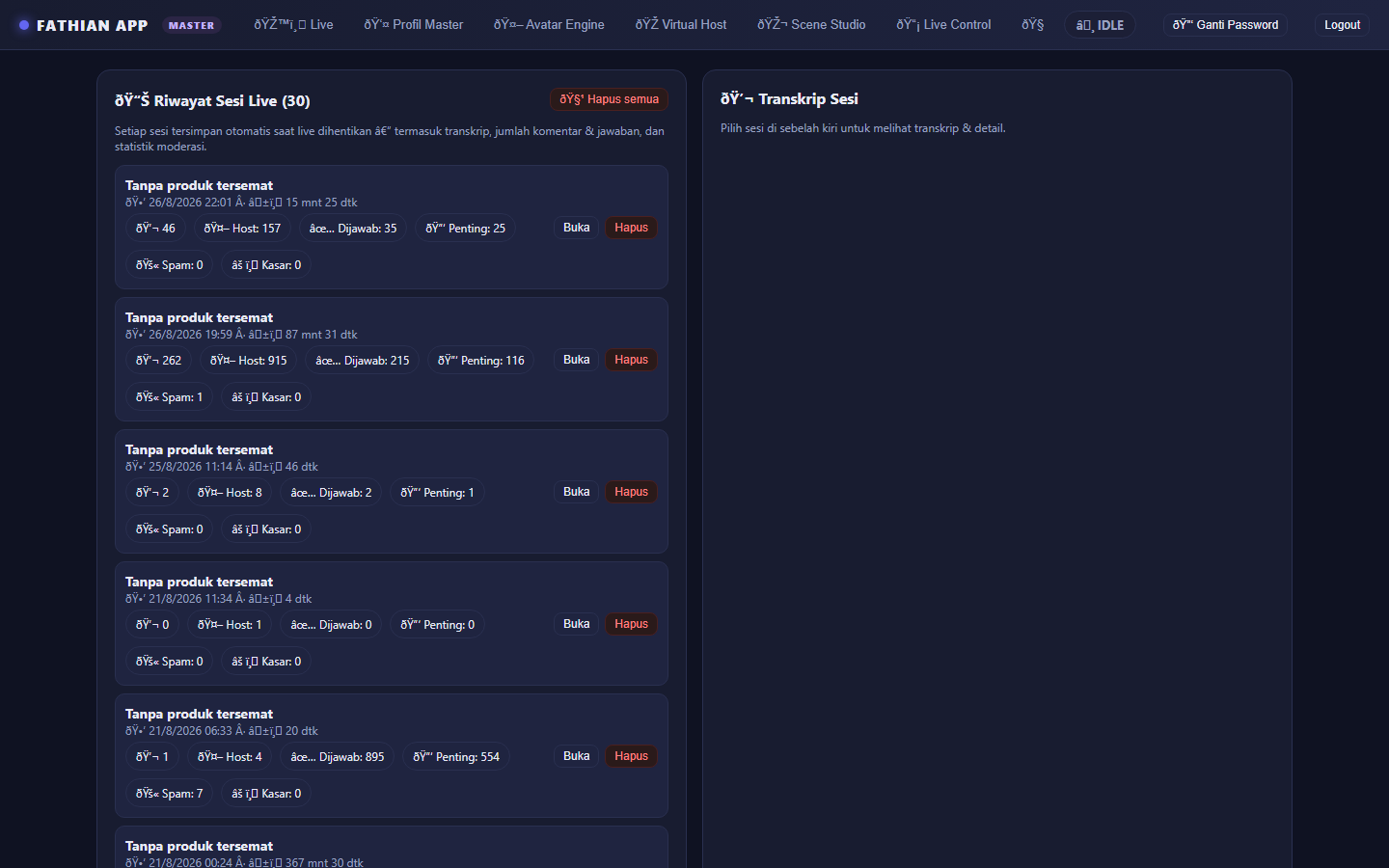Open the session dated 26/8/2026 22:01
Viewport: 1389px width, 868px height.
click(576, 228)
